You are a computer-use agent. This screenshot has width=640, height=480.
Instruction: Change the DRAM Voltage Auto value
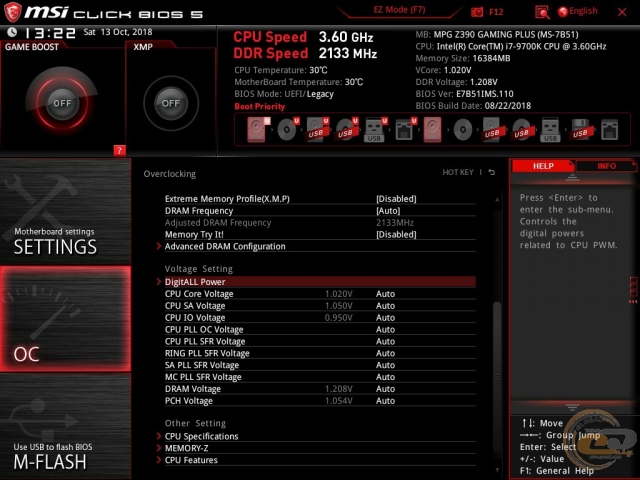[385, 389]
